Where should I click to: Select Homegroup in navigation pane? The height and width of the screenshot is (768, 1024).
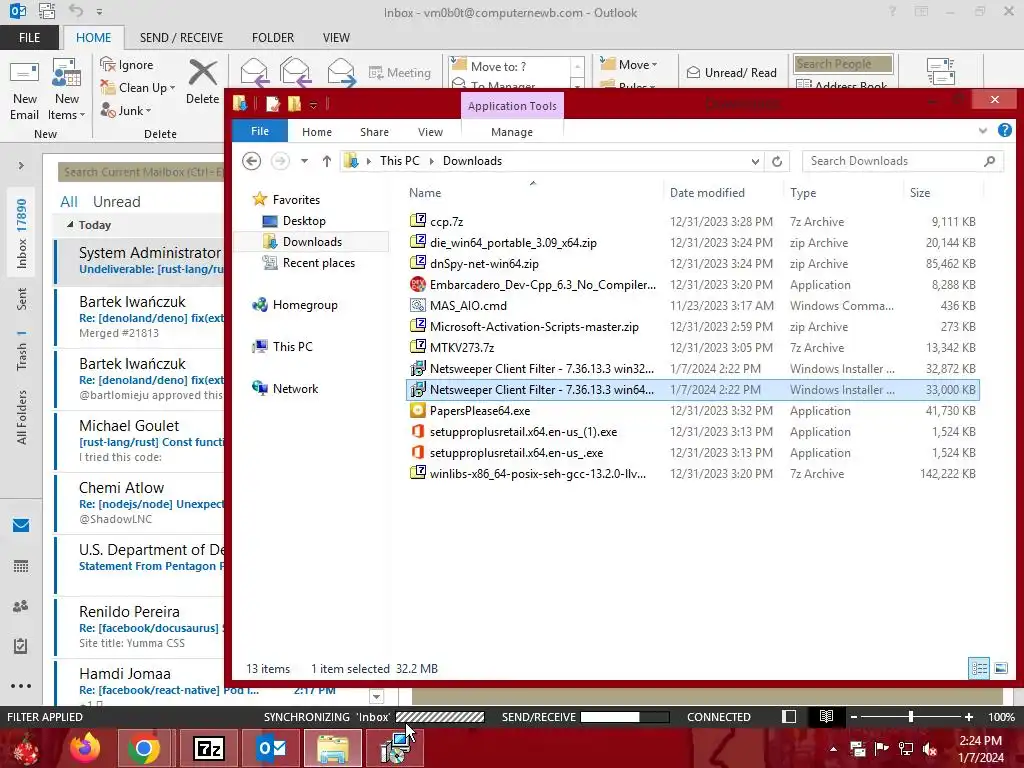point(295,304)
